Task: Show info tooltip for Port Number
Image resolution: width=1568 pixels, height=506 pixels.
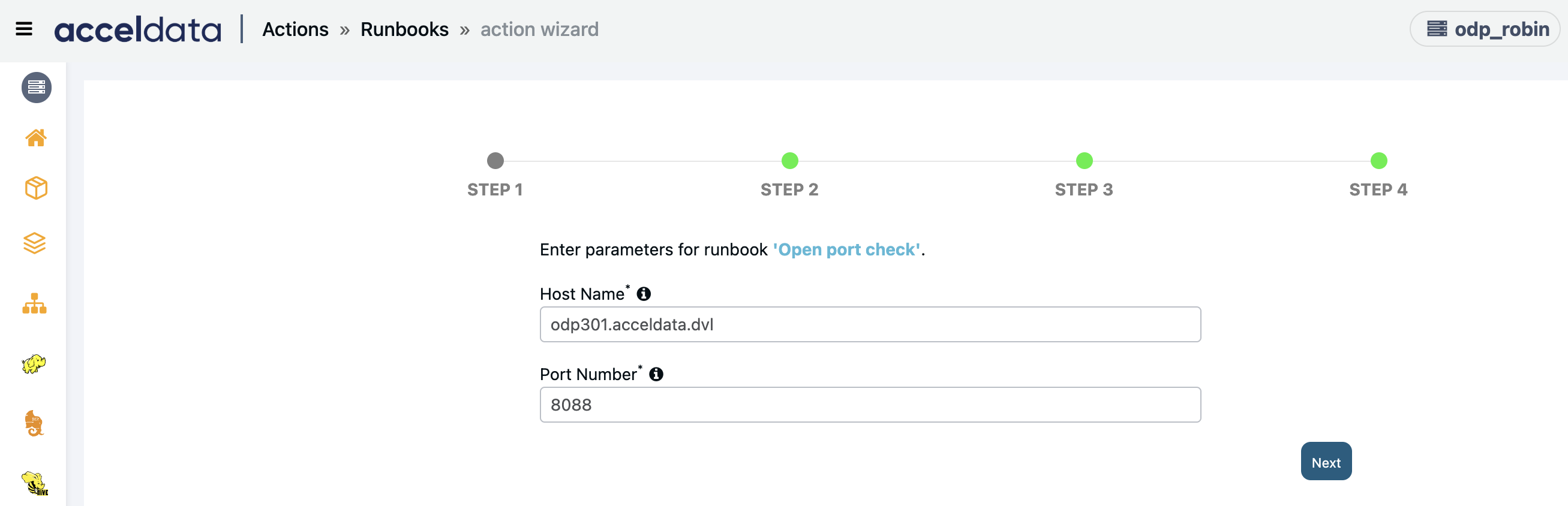Action: [656, 374]
